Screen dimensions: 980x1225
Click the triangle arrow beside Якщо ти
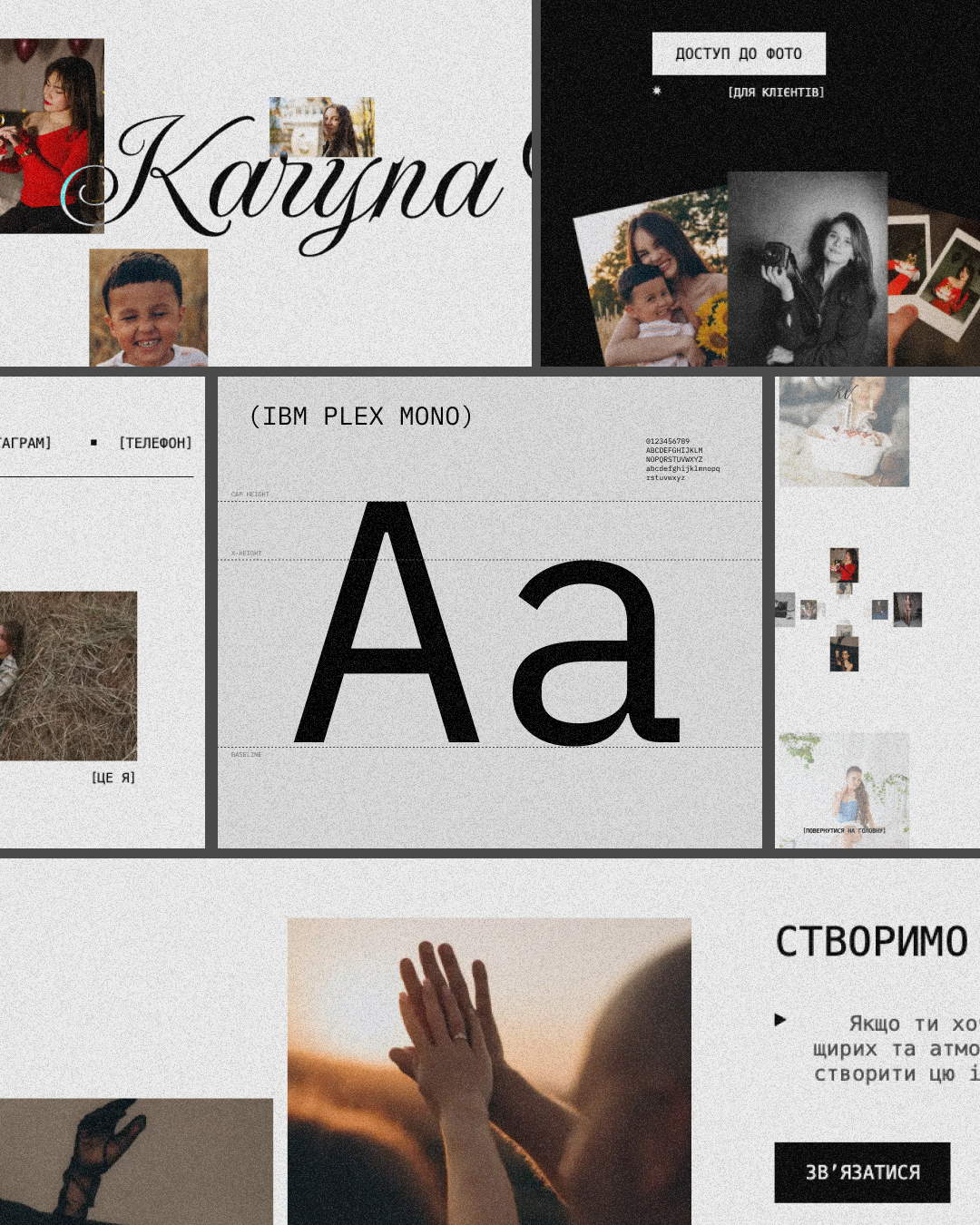tap(779, 1020)
